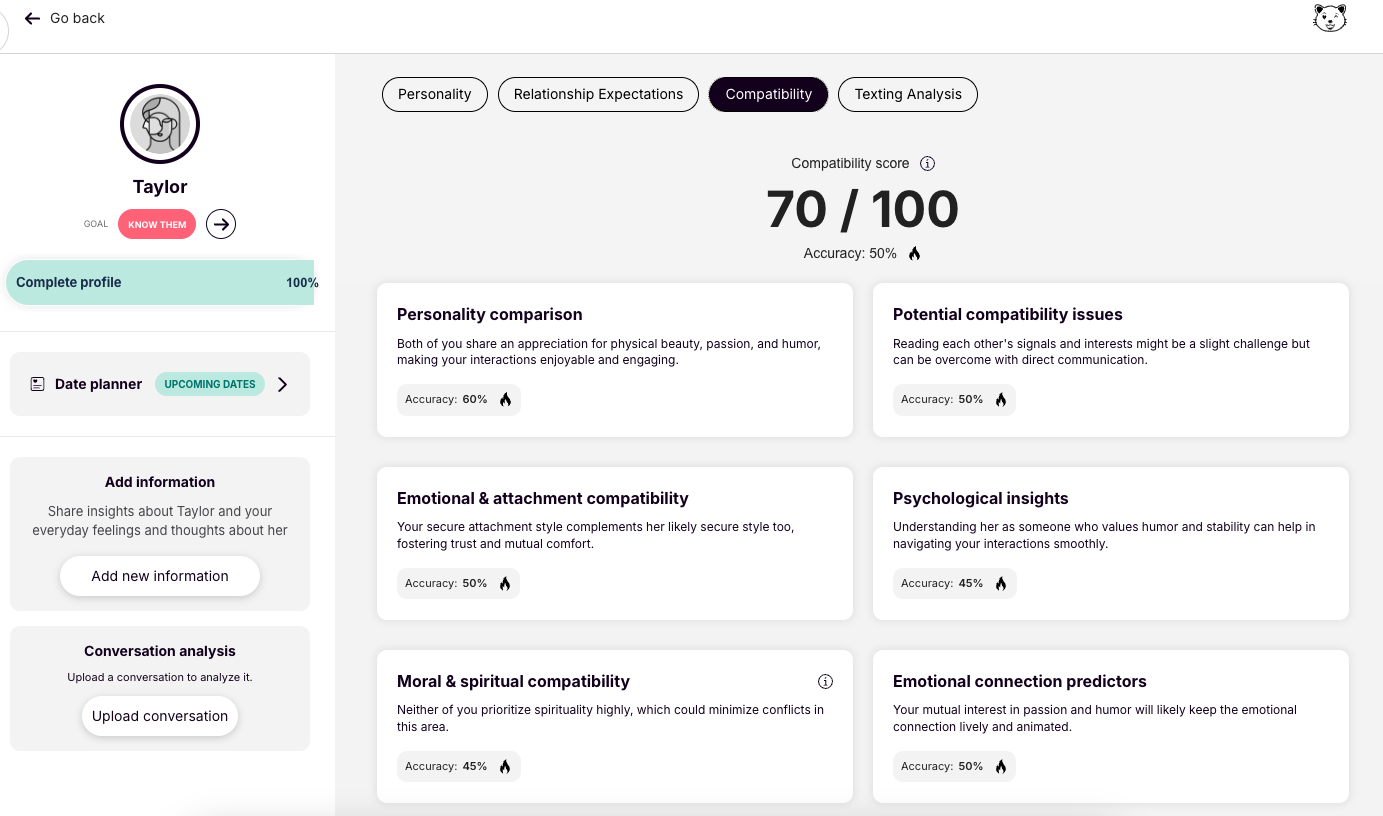Switch to the Personality tab
The height and width of the screenshot is (816, 1383).
point(434,94)
